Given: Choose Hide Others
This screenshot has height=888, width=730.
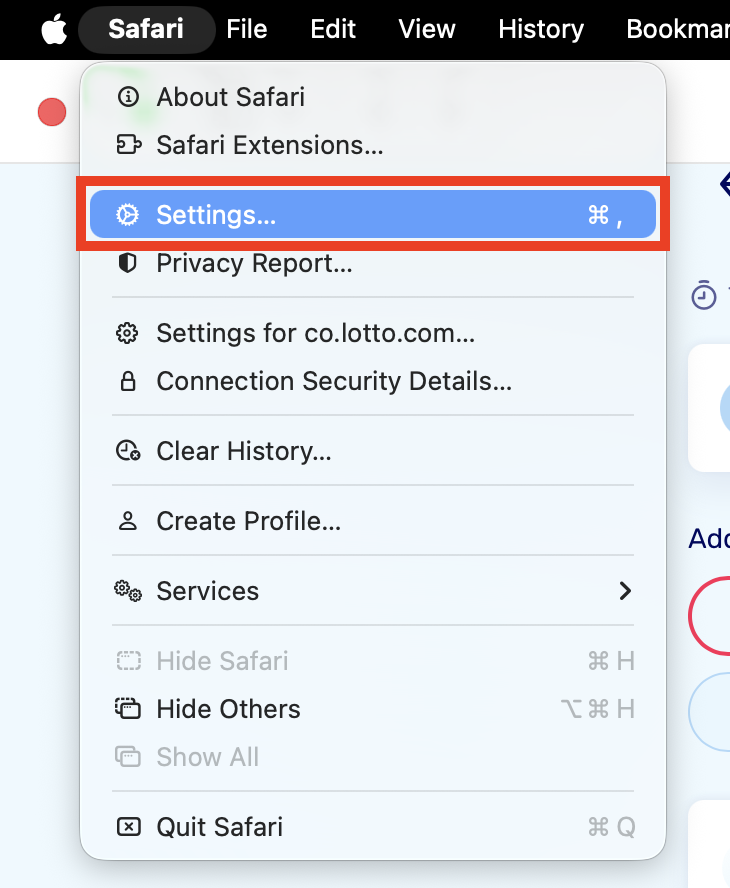Looking at the screenshot, I should point(373,709).
